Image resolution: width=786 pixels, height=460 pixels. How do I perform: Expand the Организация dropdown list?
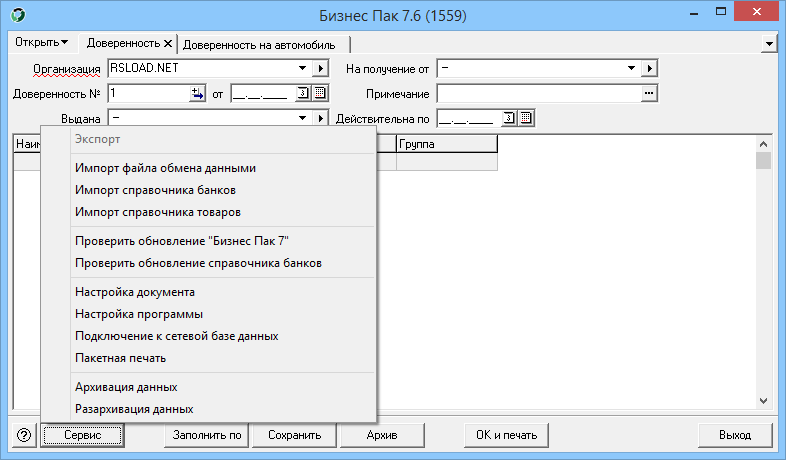point(303,68)
